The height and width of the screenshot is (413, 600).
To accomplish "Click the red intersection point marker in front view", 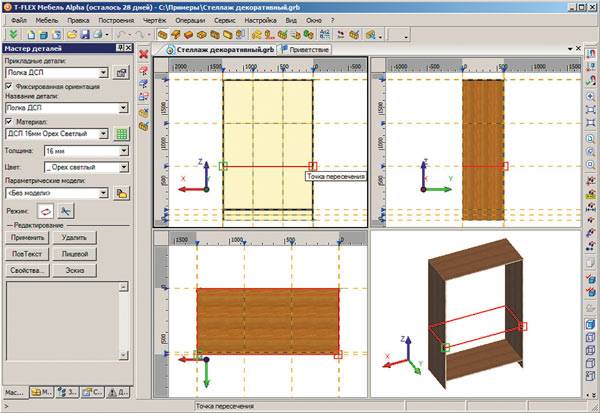I will [x=313, y=166].
